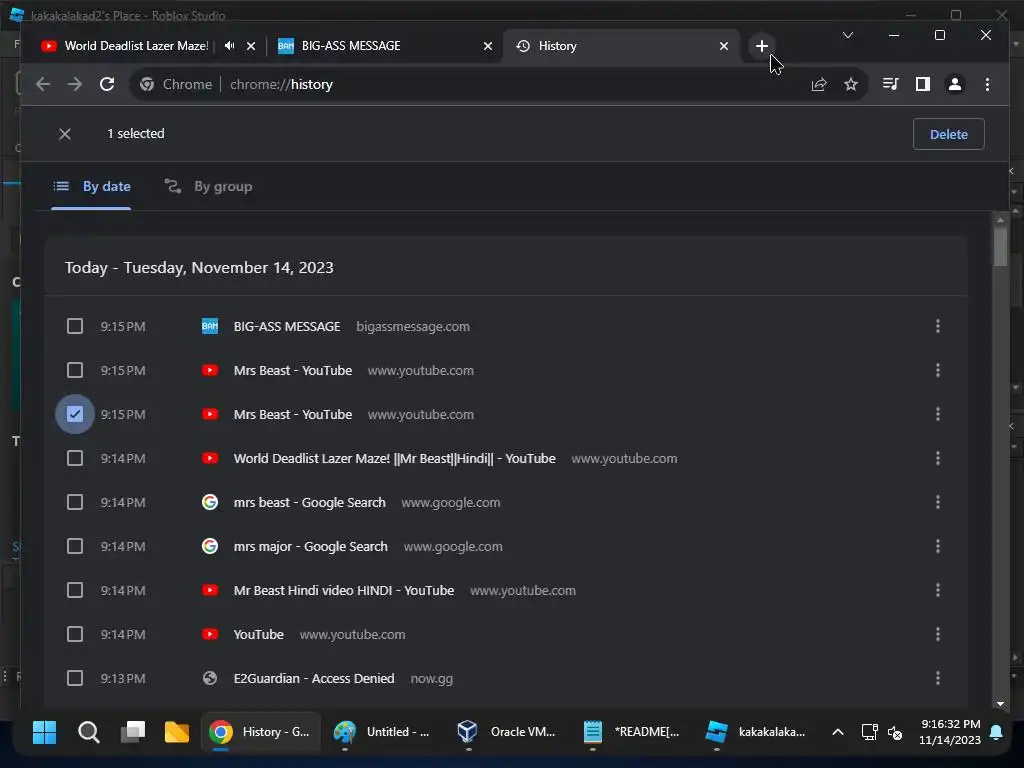Open more actions for checked Mrs Beast entry
Viewport: 1024px width, 768px height.
938,414
